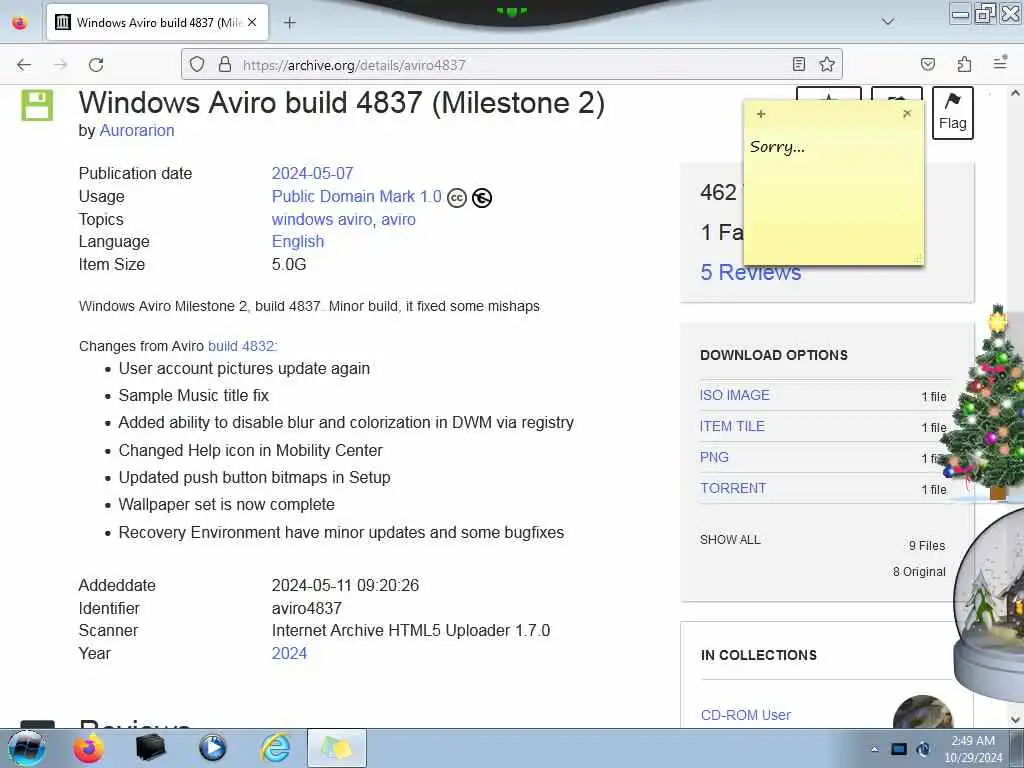Switch to the Windows Aviro build 4837 tab

coord(157,22)
